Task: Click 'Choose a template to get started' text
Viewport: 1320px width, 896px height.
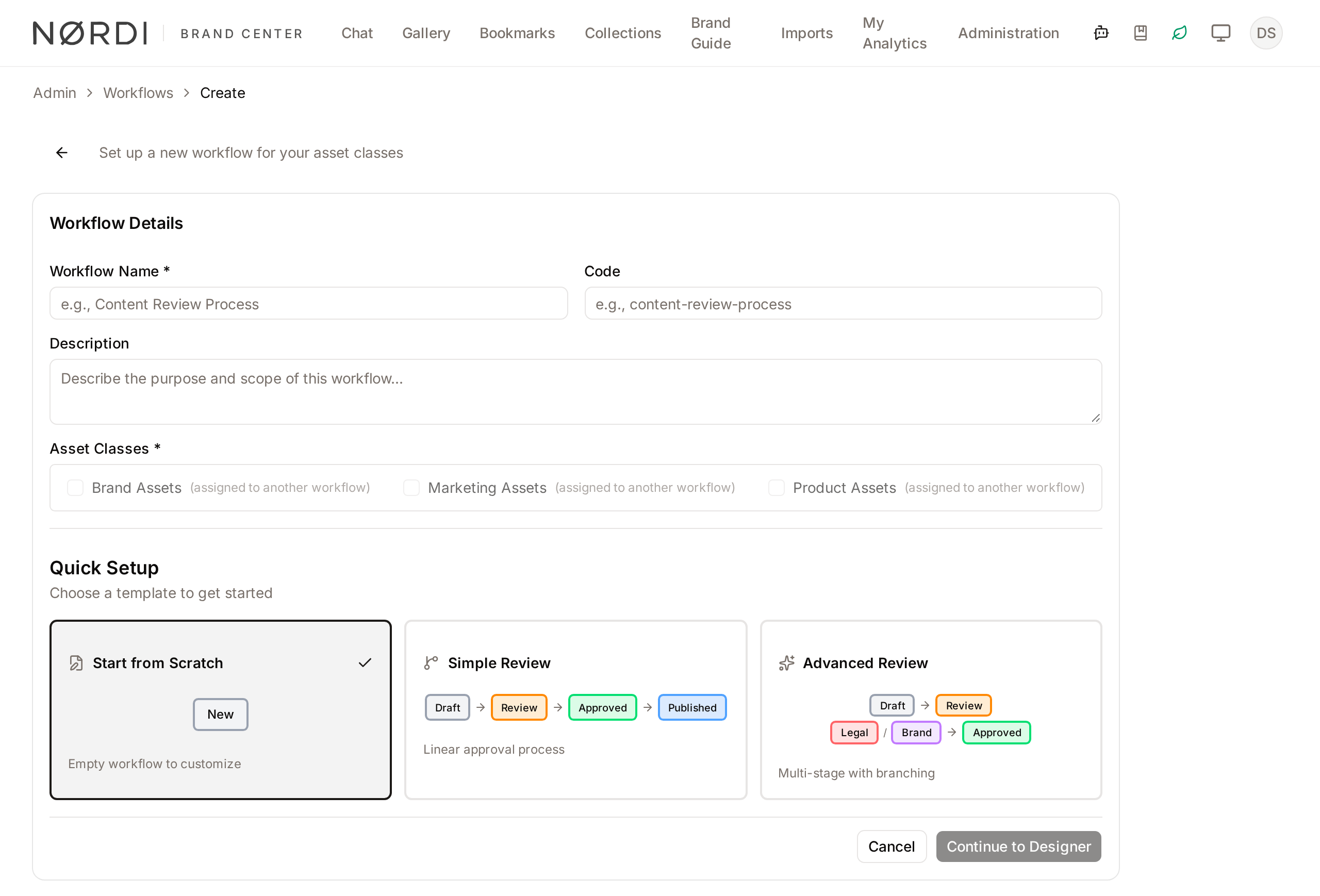Action: coord(161,593)
